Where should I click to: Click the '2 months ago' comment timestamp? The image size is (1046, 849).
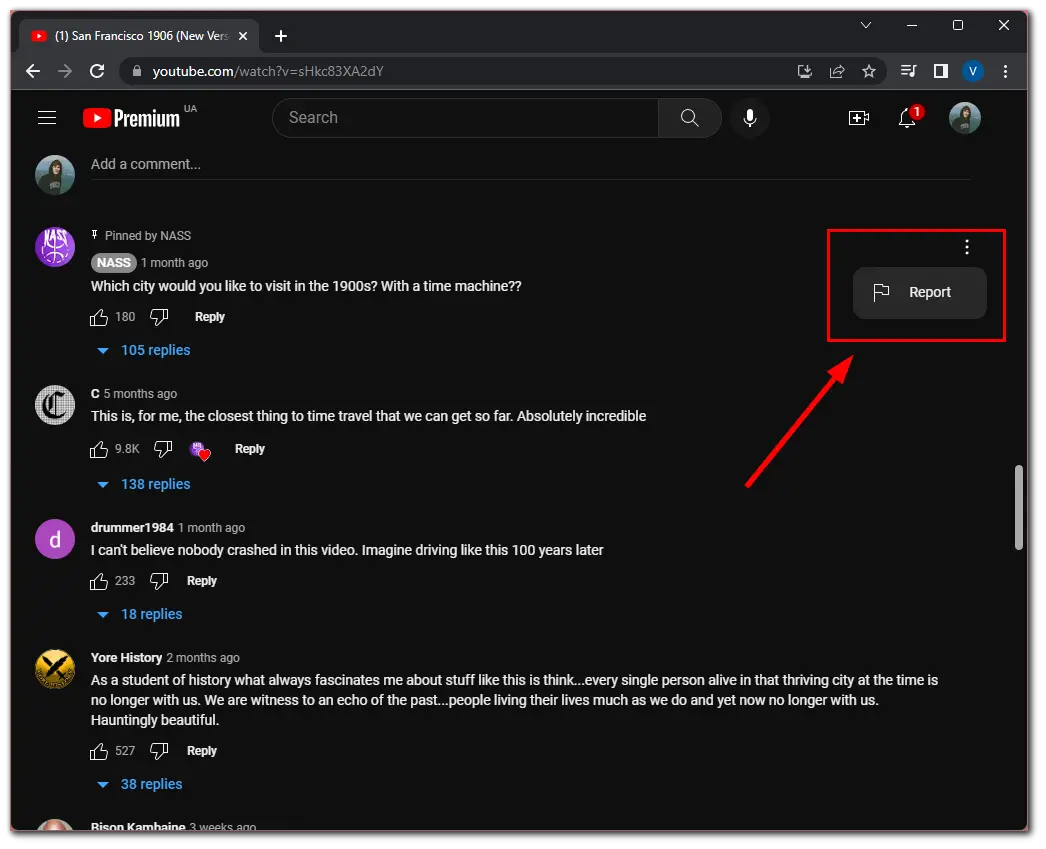(203, 658)
